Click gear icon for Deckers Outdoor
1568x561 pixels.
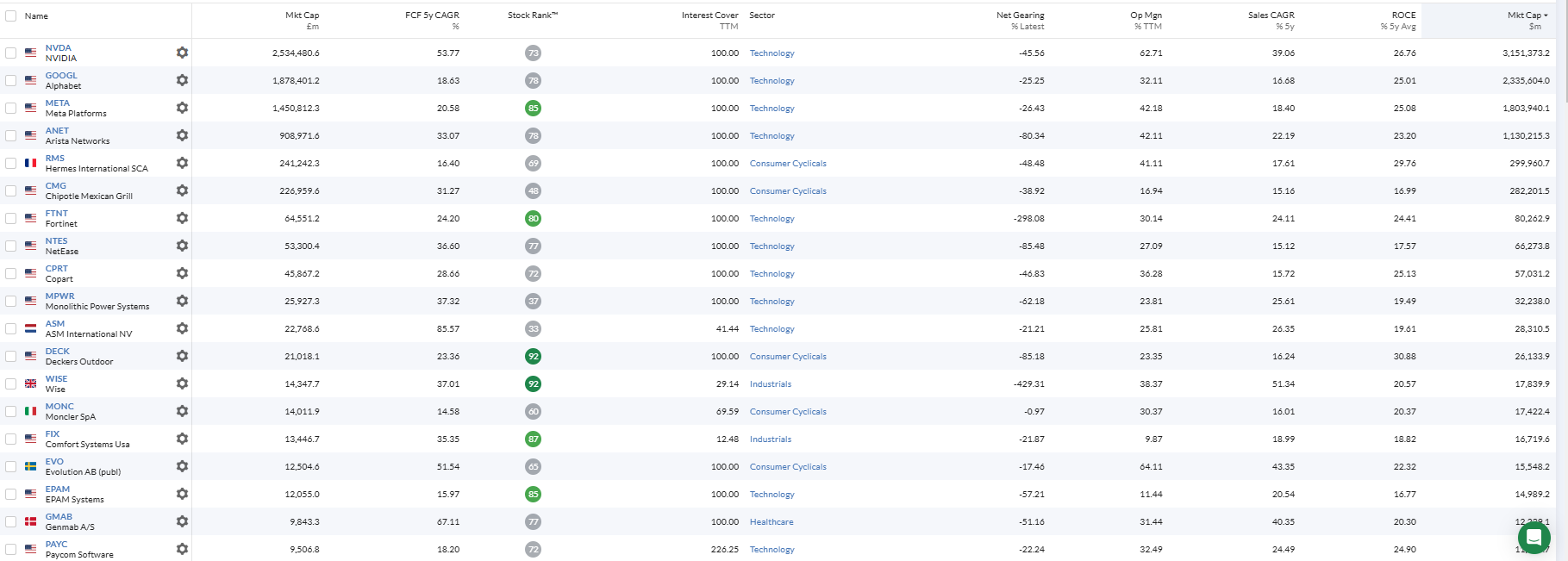coord(182,356)
